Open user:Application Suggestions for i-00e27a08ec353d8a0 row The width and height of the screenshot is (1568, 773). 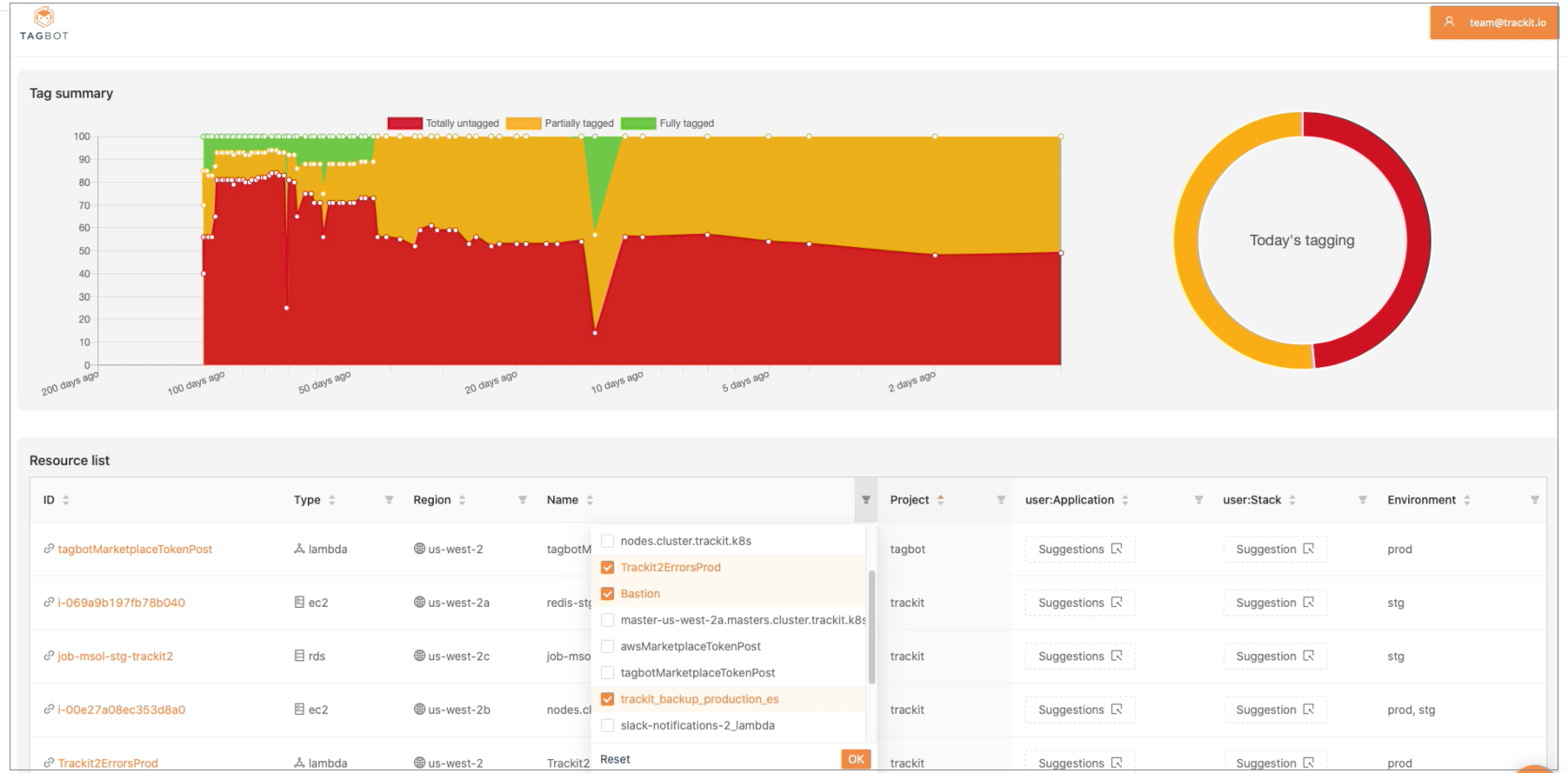(x=1080, y=710)
